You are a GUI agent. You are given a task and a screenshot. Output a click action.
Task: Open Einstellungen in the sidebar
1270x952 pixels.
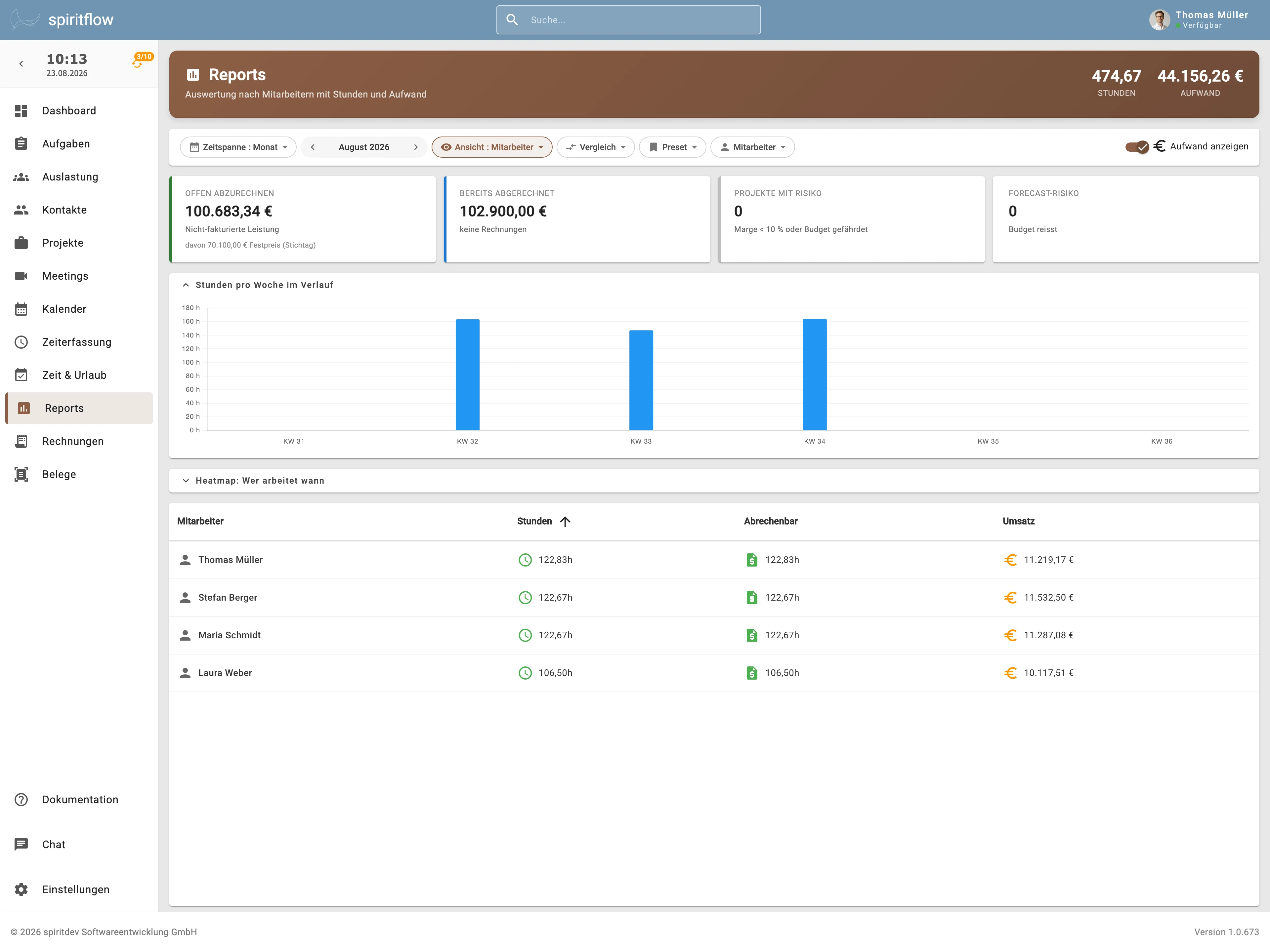(x=79, y=890)
